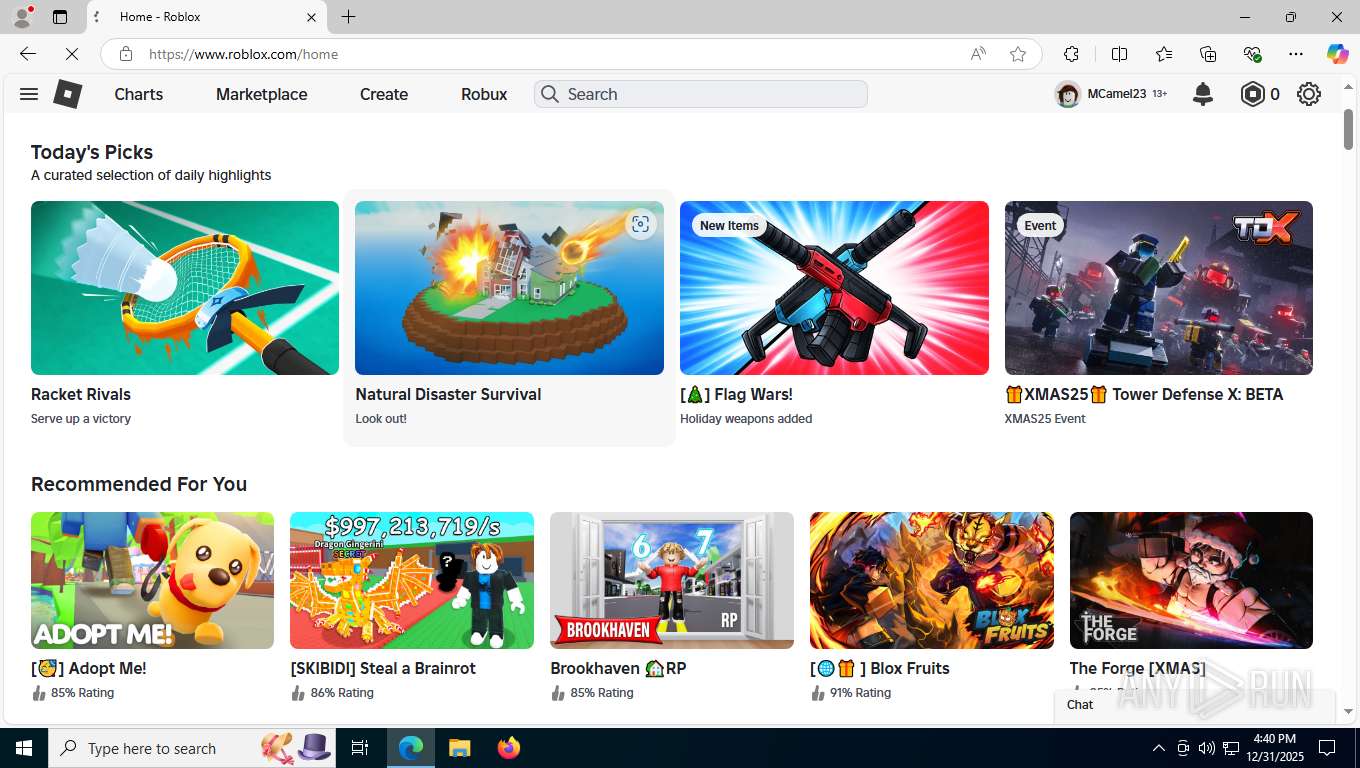Open the taskbar volume control
1360x768 pixels.
(1207, 748)
